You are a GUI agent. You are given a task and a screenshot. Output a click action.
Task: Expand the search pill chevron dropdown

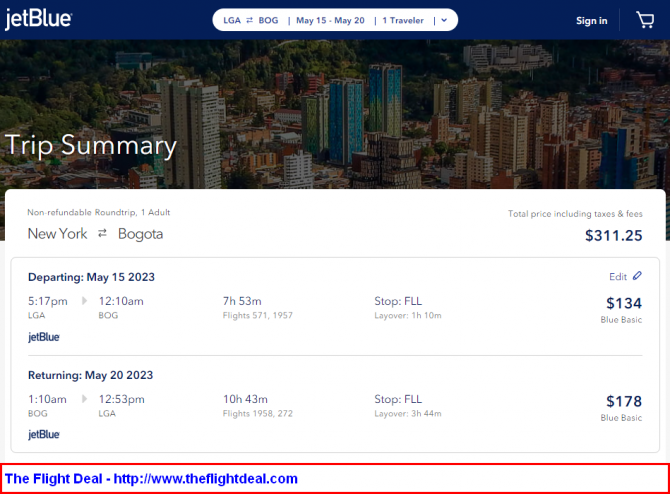pos(444,20)
